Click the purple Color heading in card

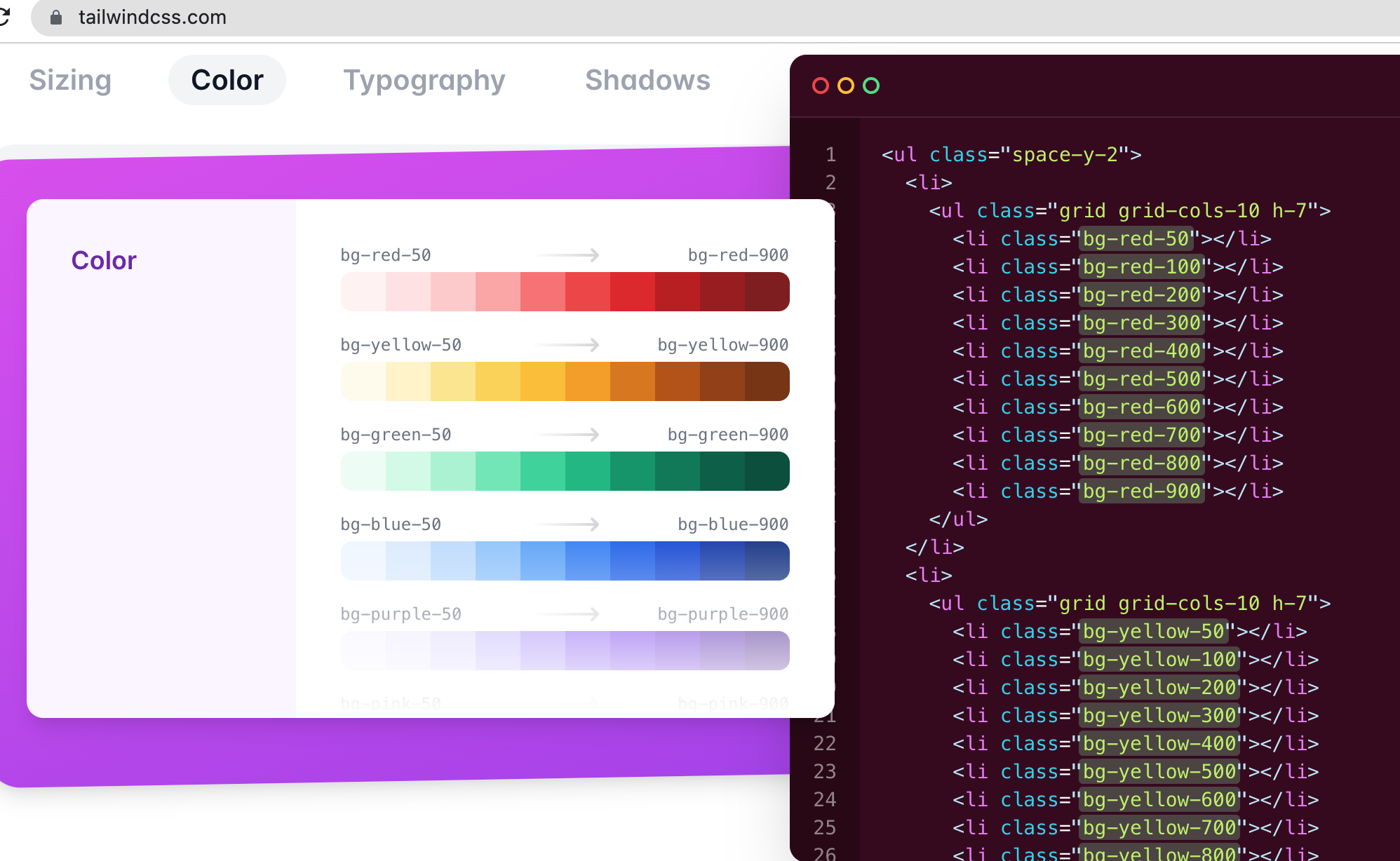pos(104,260)
